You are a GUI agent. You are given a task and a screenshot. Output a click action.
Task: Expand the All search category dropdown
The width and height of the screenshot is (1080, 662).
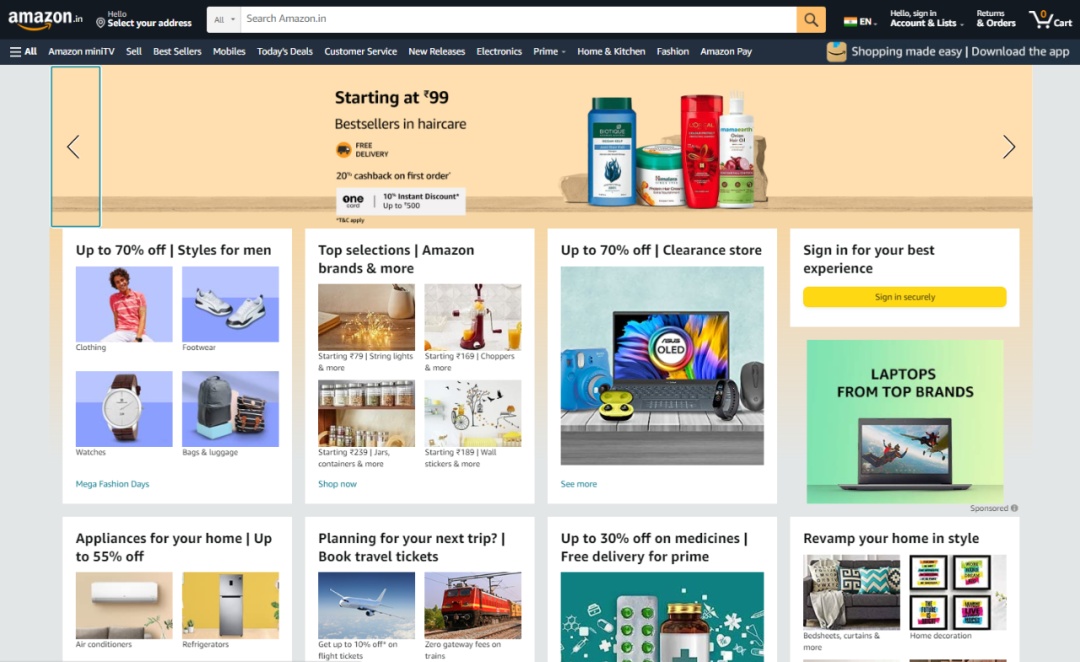[225, 19]
